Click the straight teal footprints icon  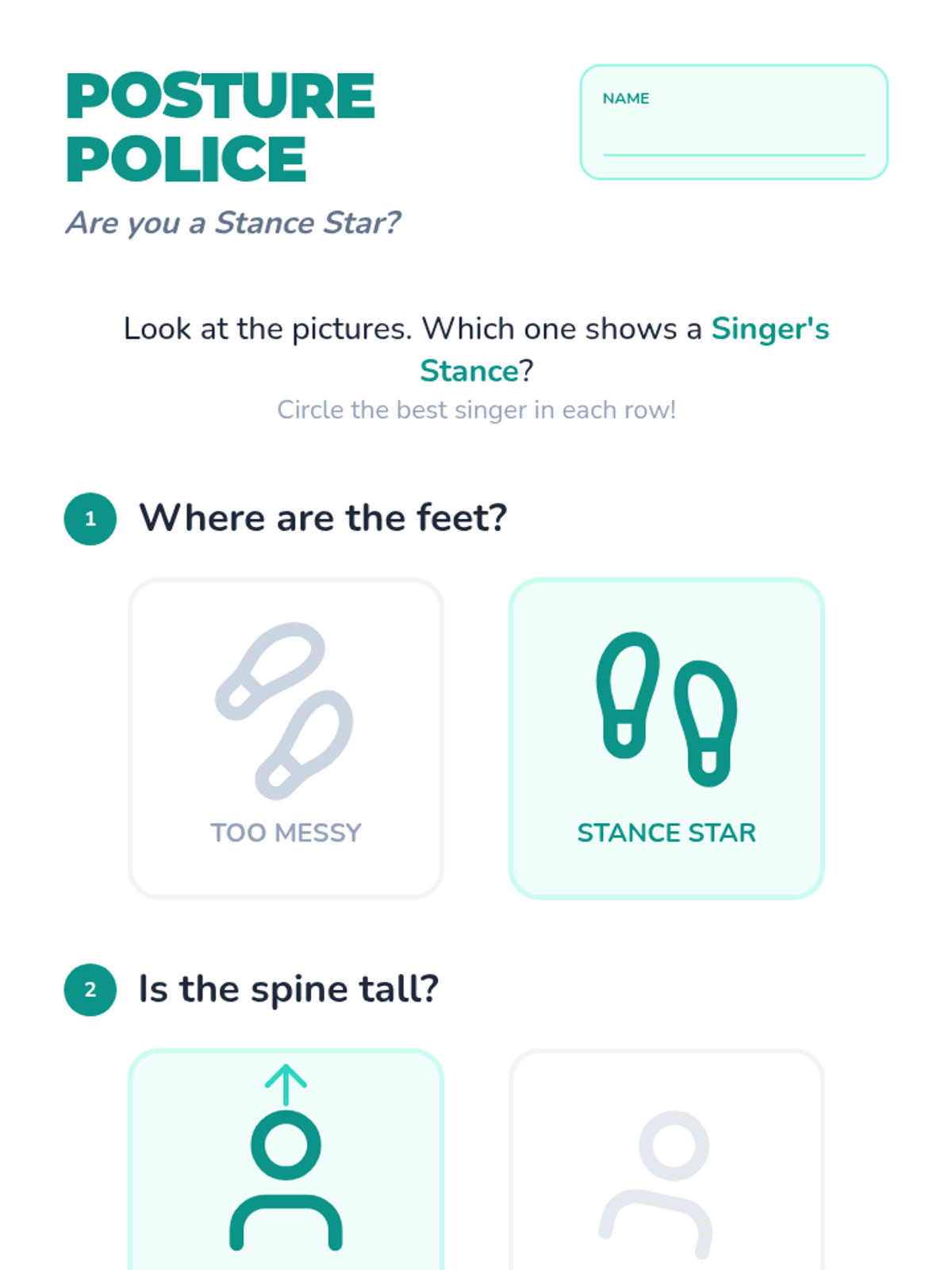[x=666, y=709]
